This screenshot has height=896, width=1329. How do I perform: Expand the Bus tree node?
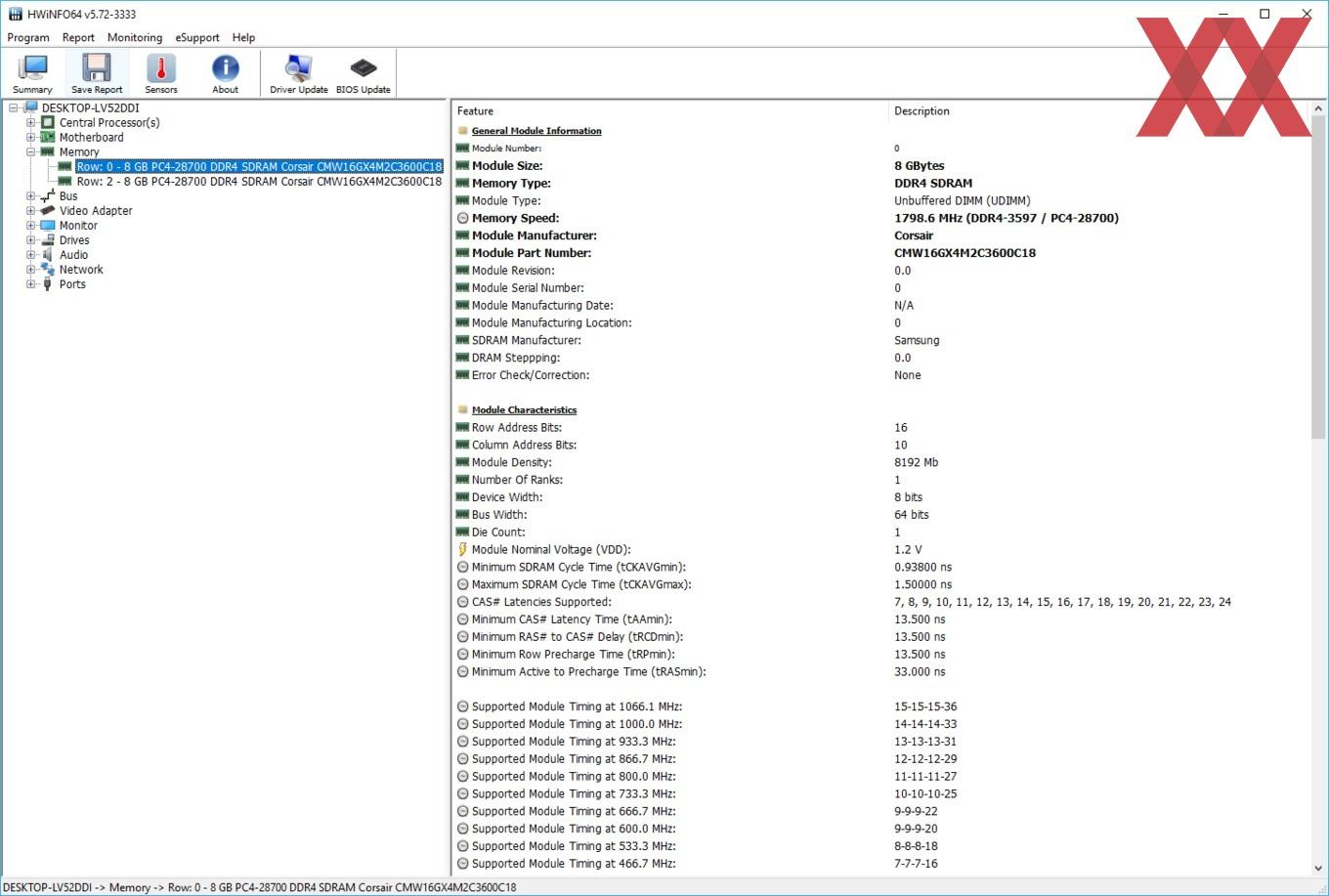pos(31,195)
